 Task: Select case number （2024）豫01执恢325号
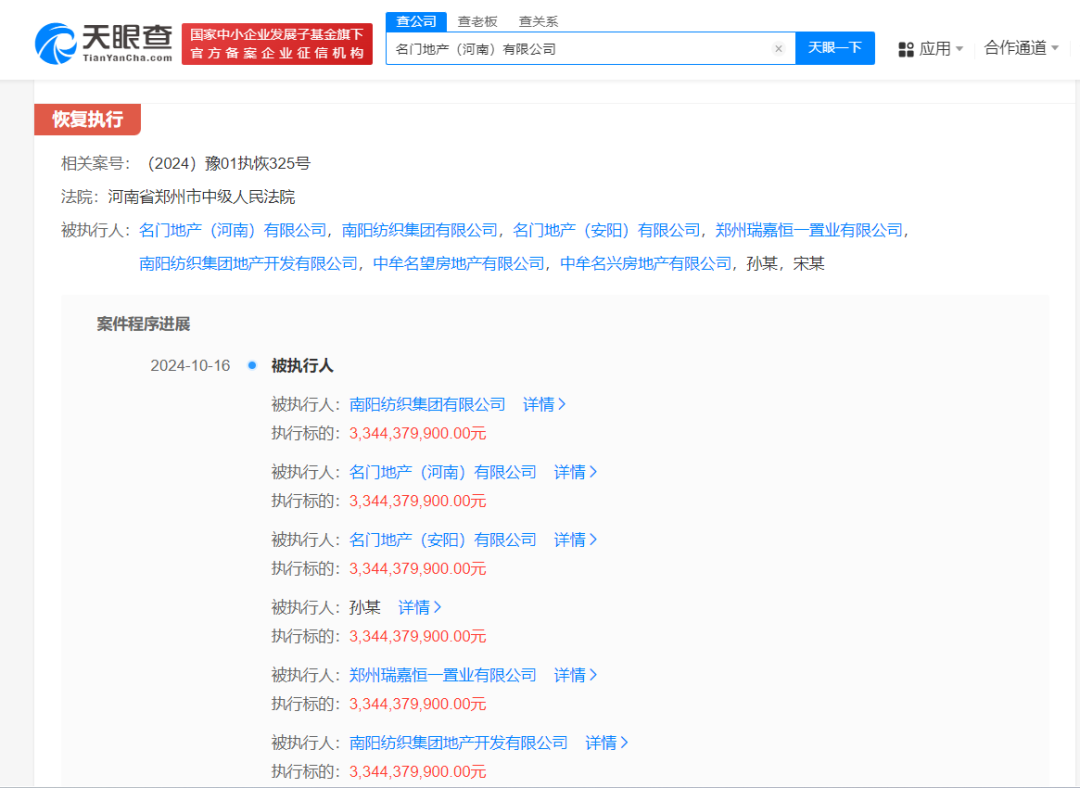tap(226, 163)
